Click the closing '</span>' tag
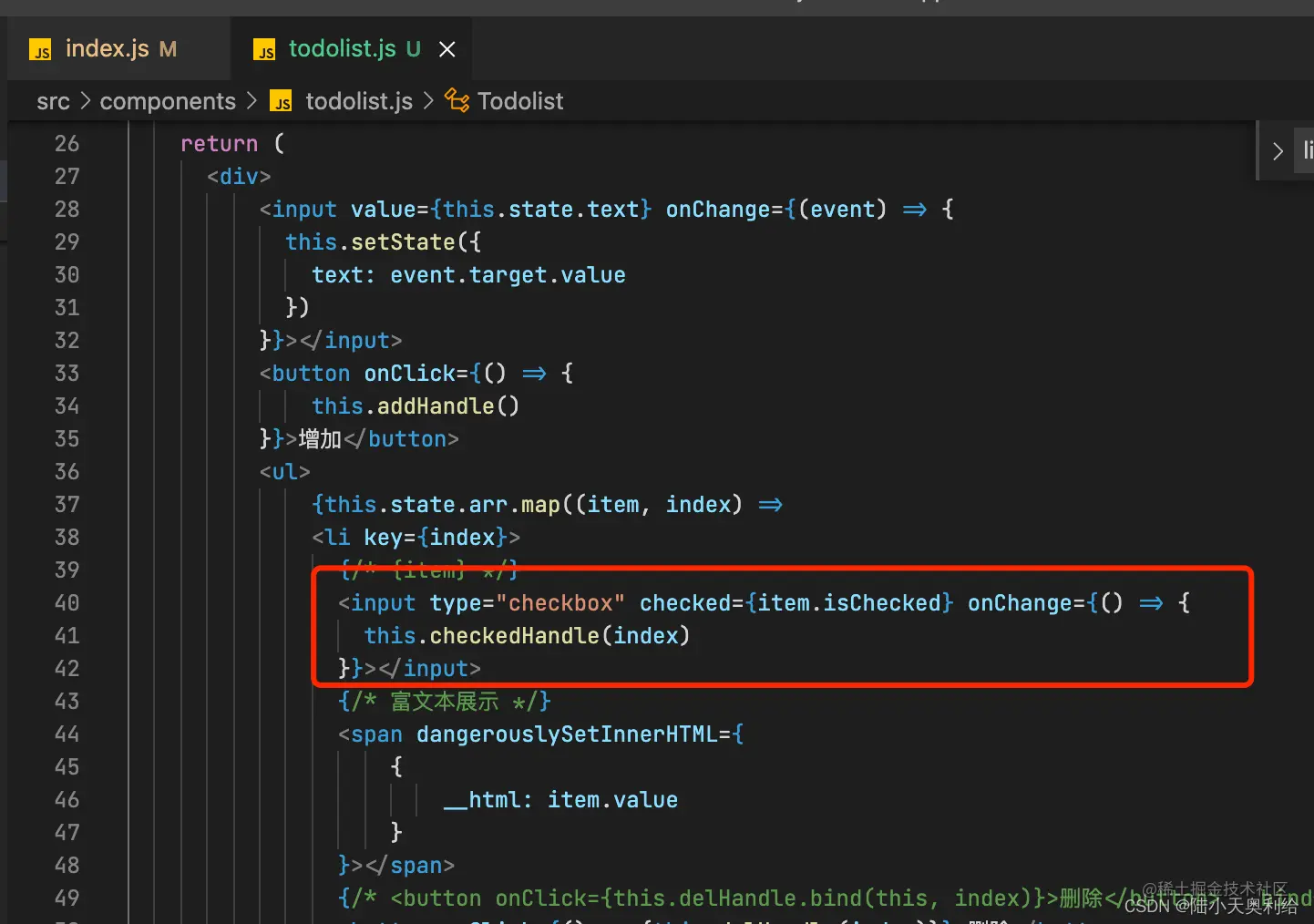This screenshot has height=924, width=1314. click(409, 866)
